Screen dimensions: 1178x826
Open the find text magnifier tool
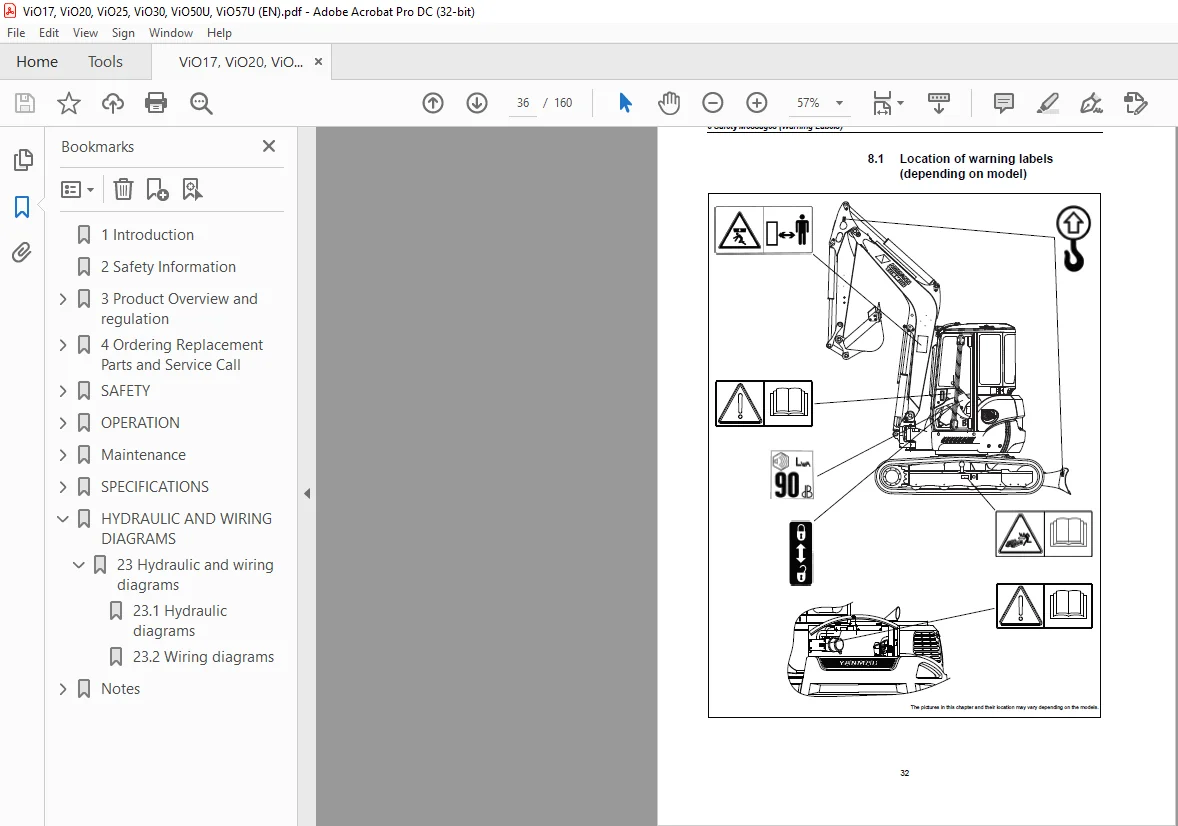point(201,103)
